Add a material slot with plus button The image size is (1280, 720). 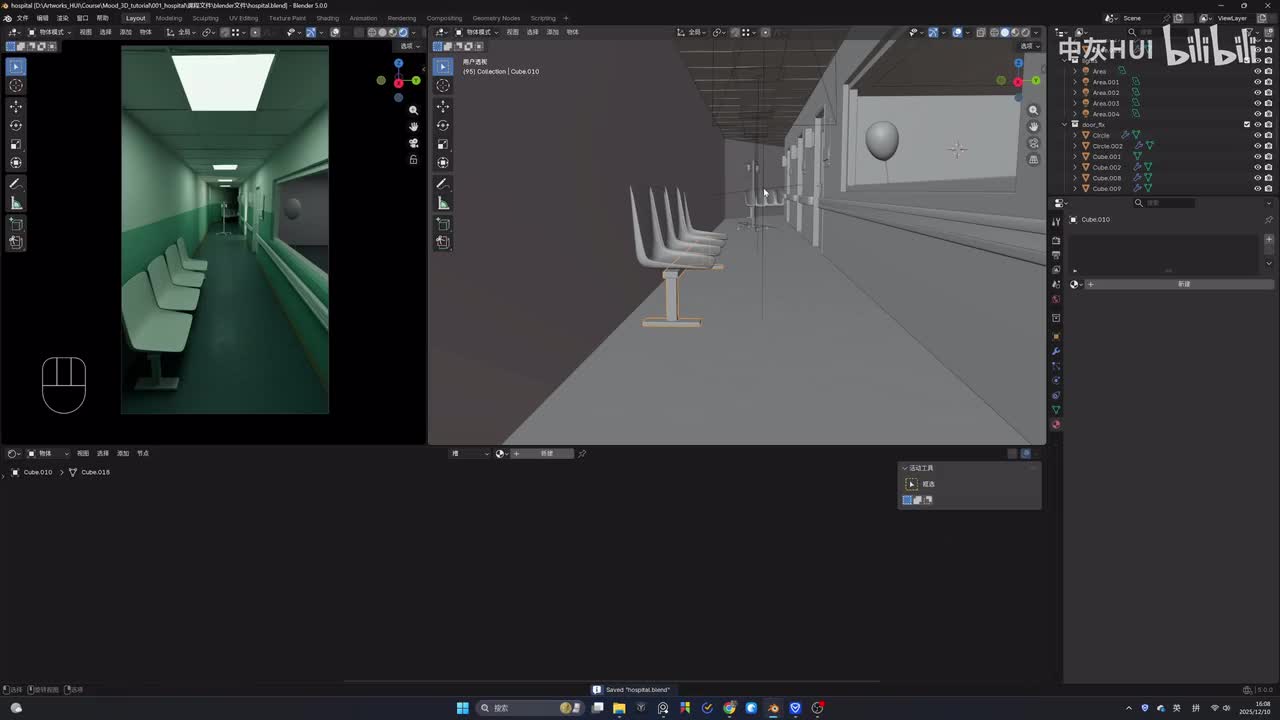1269,240
